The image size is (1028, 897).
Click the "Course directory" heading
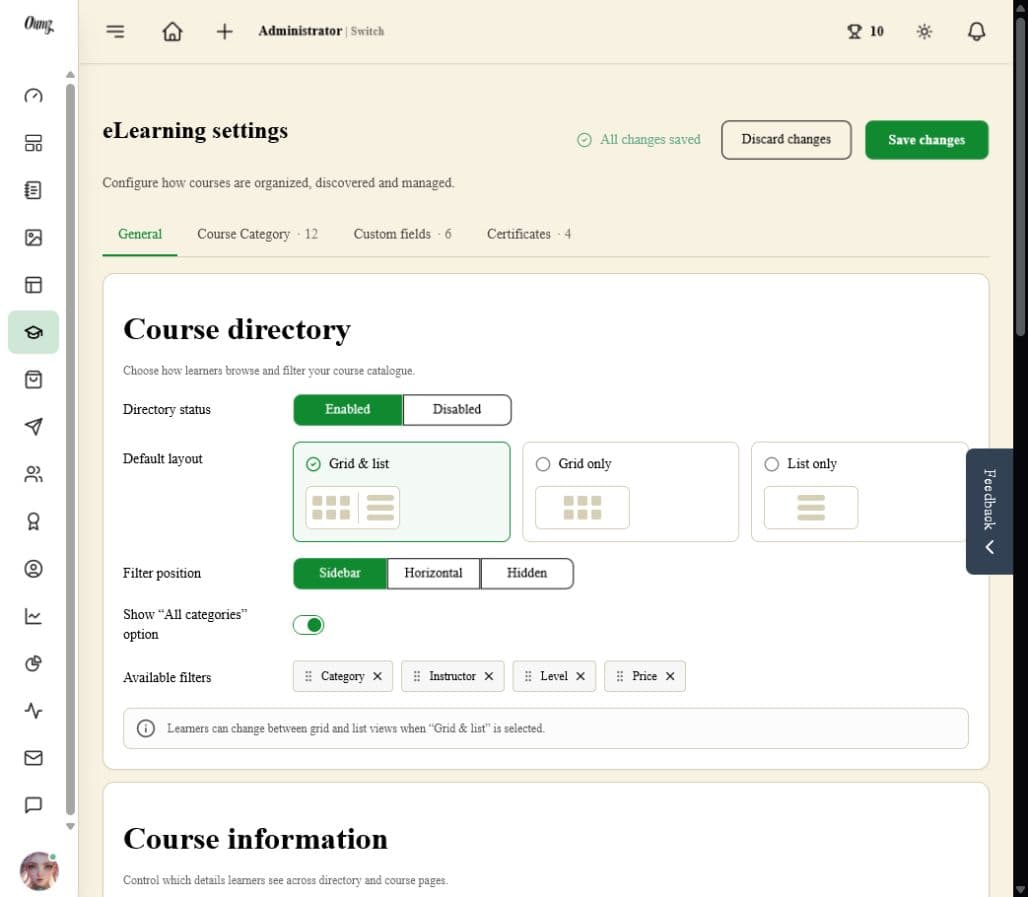[x=237, y=329]
